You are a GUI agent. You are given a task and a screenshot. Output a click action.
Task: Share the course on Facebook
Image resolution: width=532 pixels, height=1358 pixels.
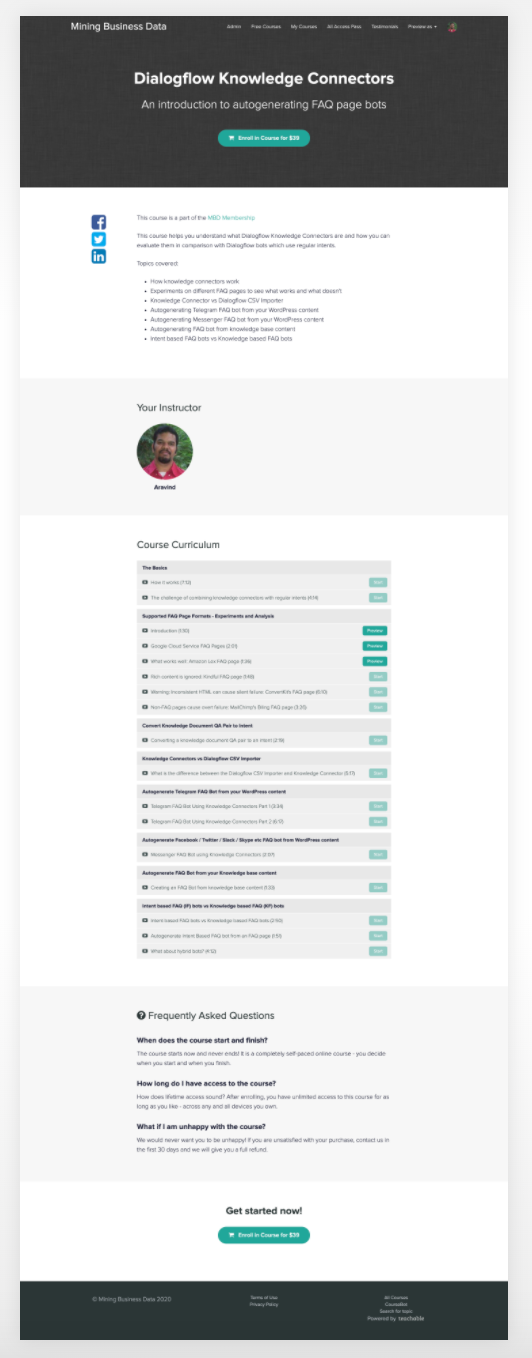point(99,222)
